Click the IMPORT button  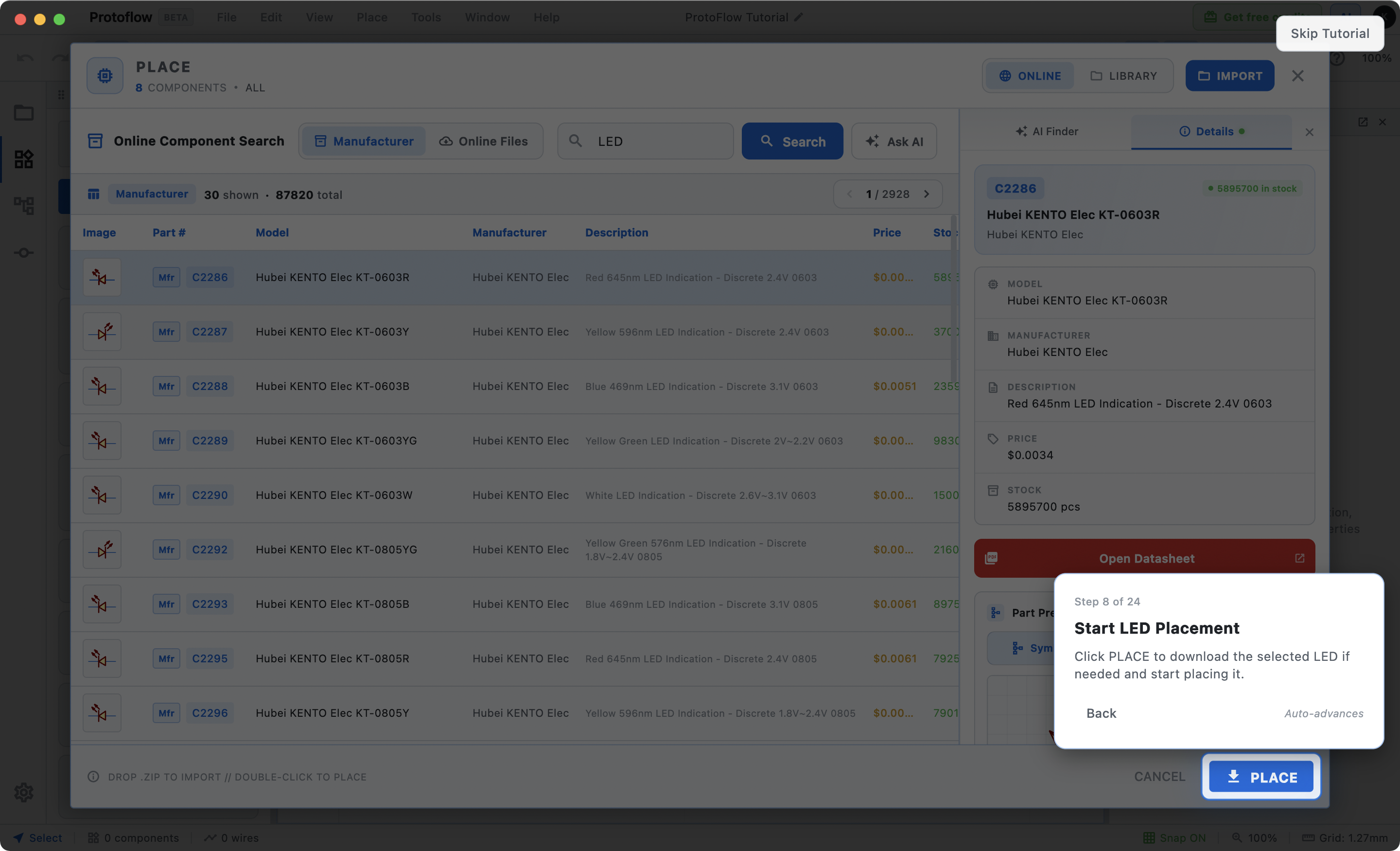pos(1229,75)
